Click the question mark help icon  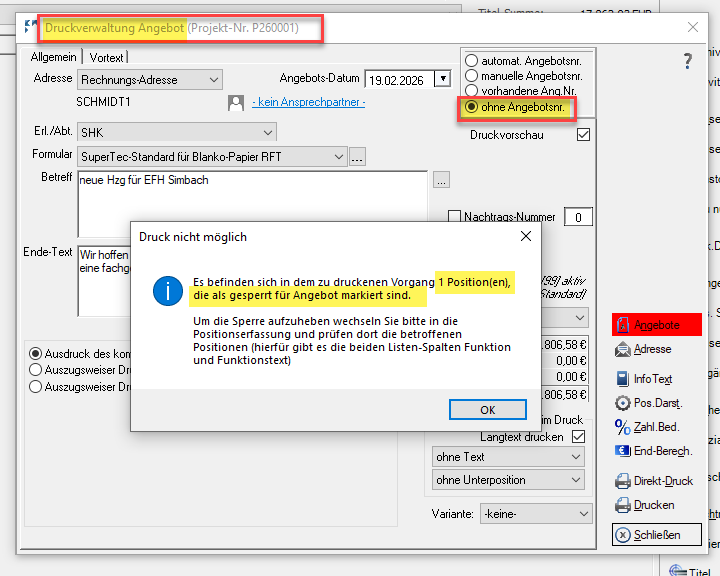point(688,62)
